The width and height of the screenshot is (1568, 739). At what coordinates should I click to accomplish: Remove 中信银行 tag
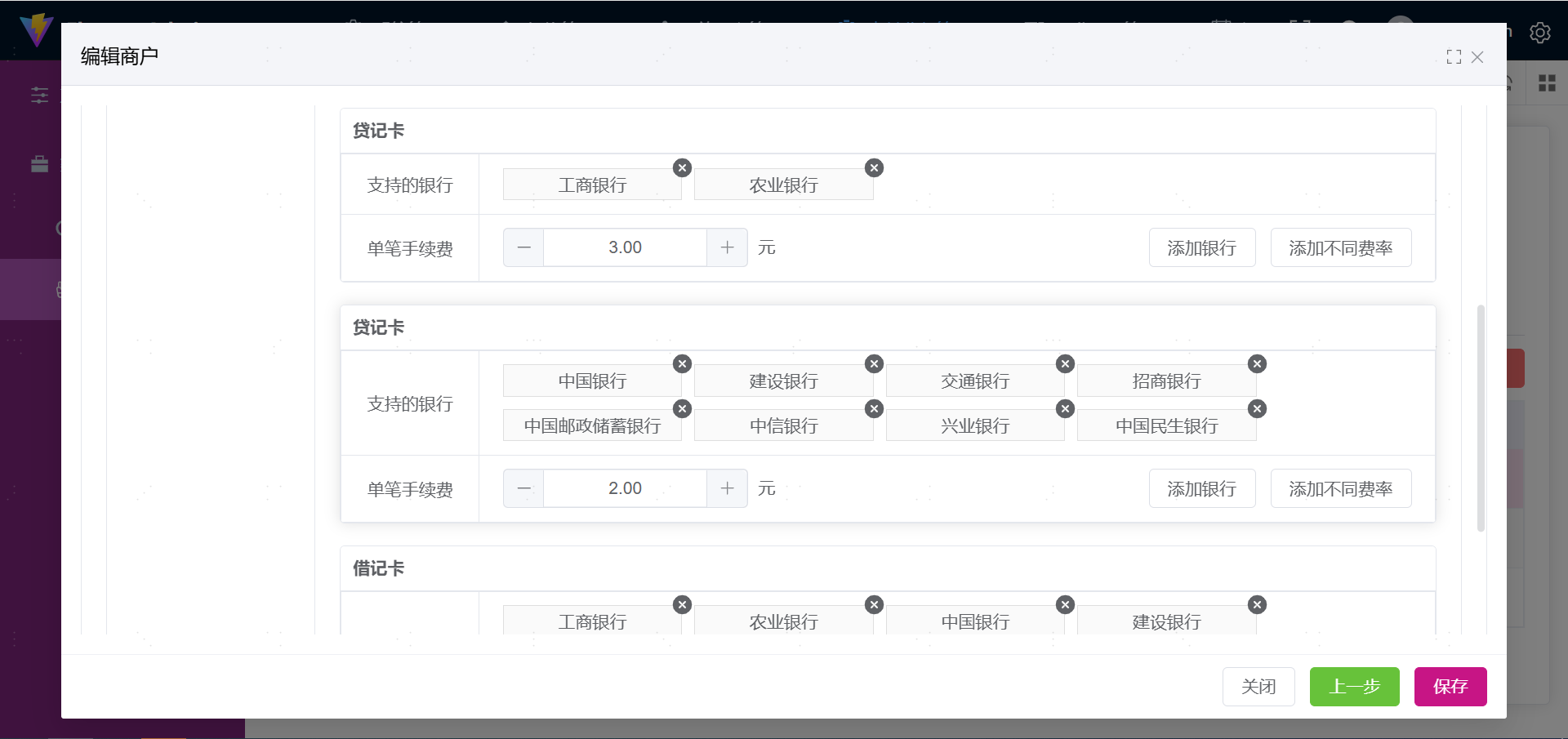874,409
